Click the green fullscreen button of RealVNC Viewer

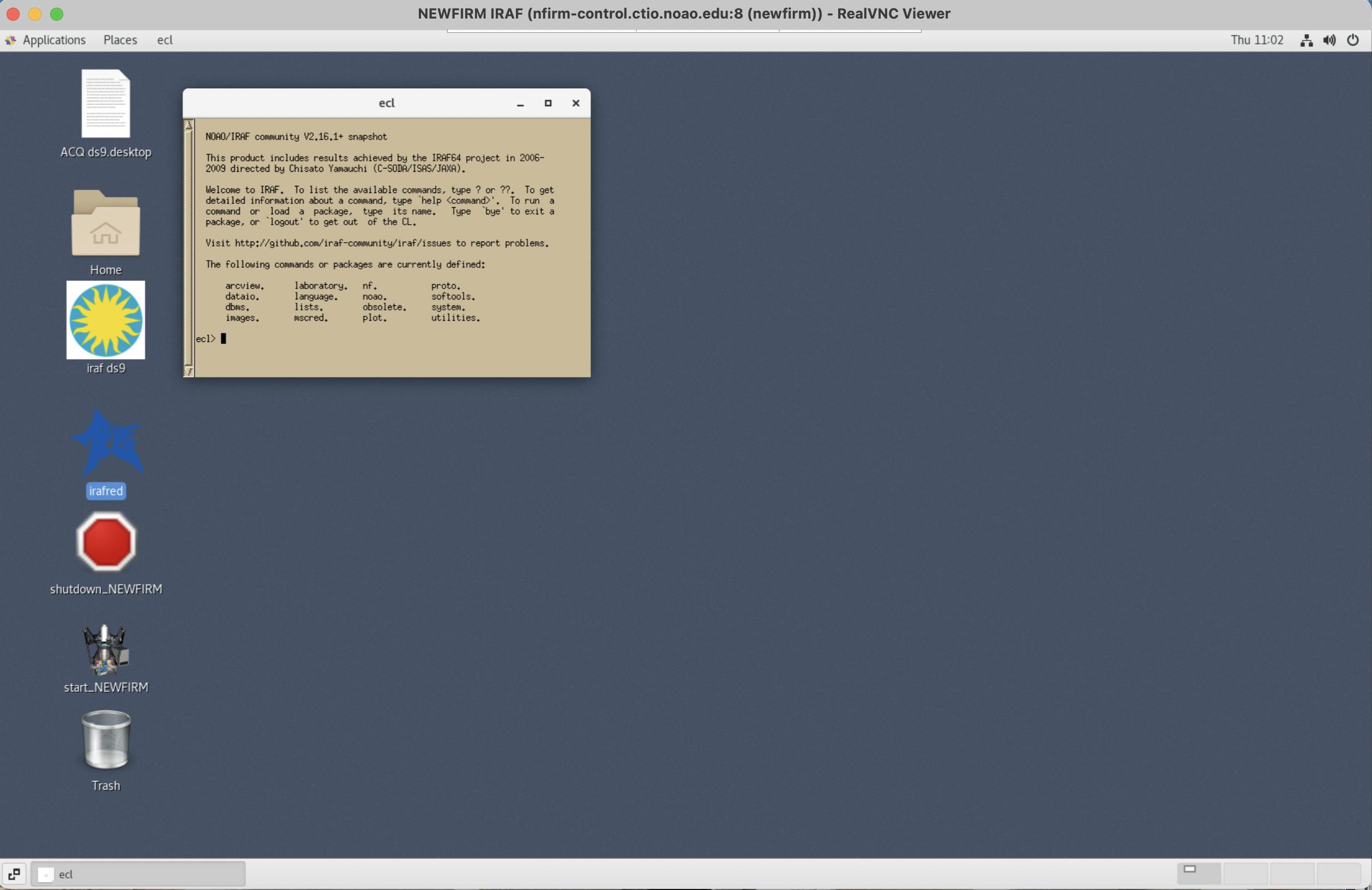click(x=57, y=14)
